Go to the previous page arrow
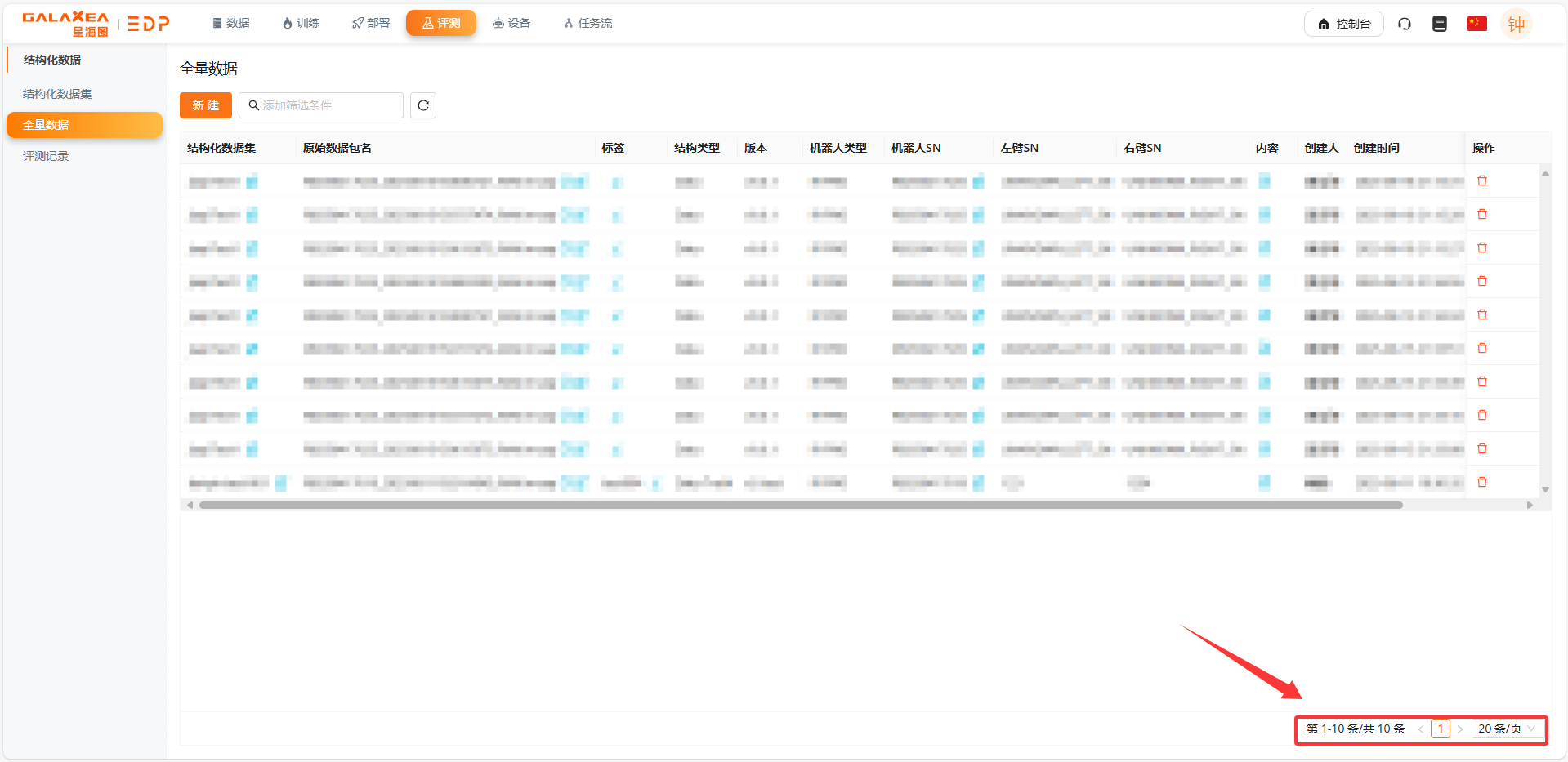The width and height of the screenshot is (1568, 762). 1421,729
